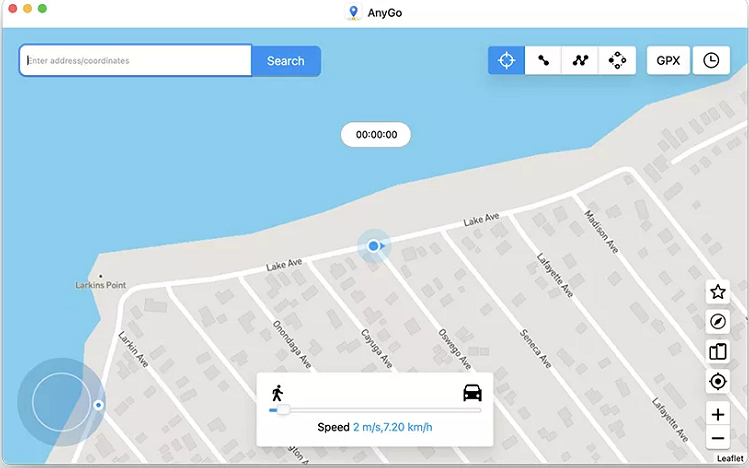Open the multi-device phone icon
749x468 pixels.
pos(718,352)
